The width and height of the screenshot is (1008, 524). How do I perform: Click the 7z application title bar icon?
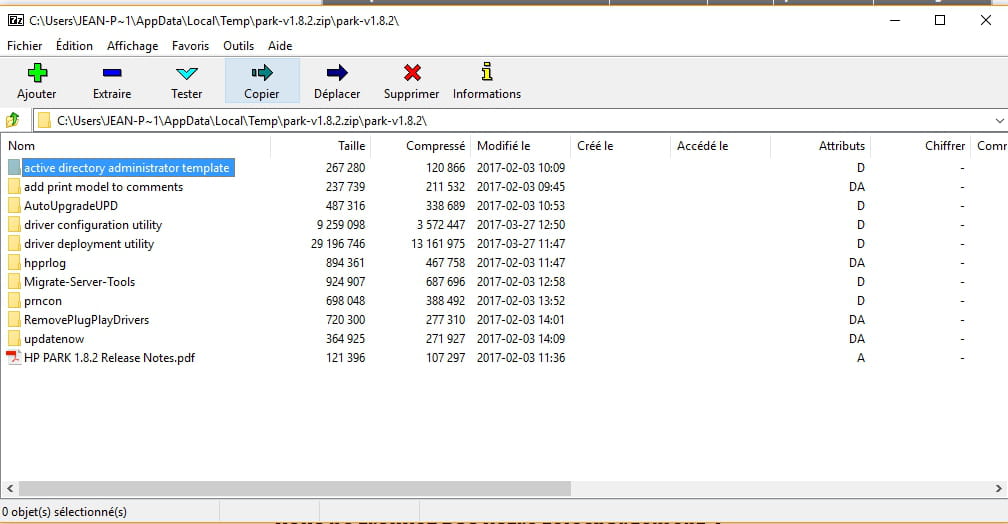15,20
